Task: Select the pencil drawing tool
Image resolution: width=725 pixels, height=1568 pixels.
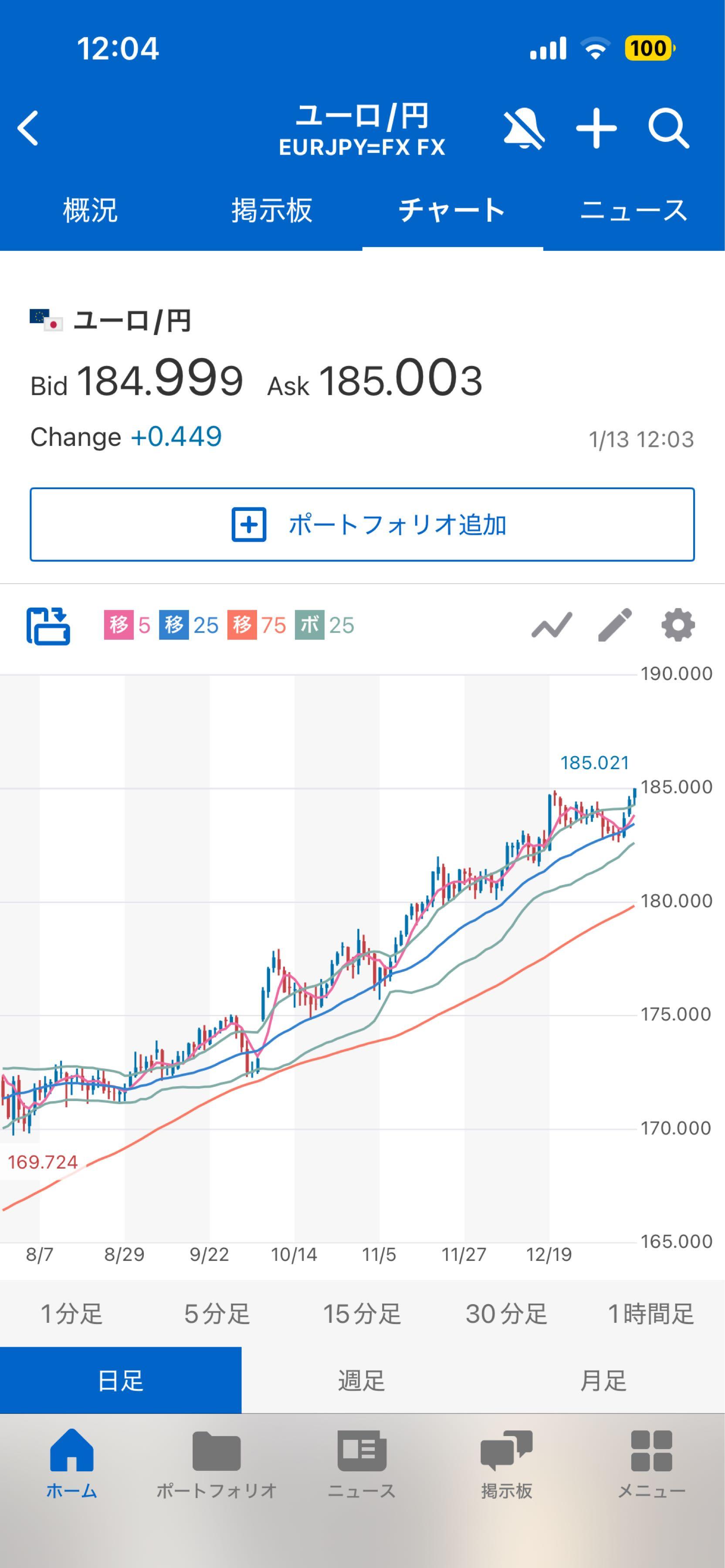Action: click(616, 626)
